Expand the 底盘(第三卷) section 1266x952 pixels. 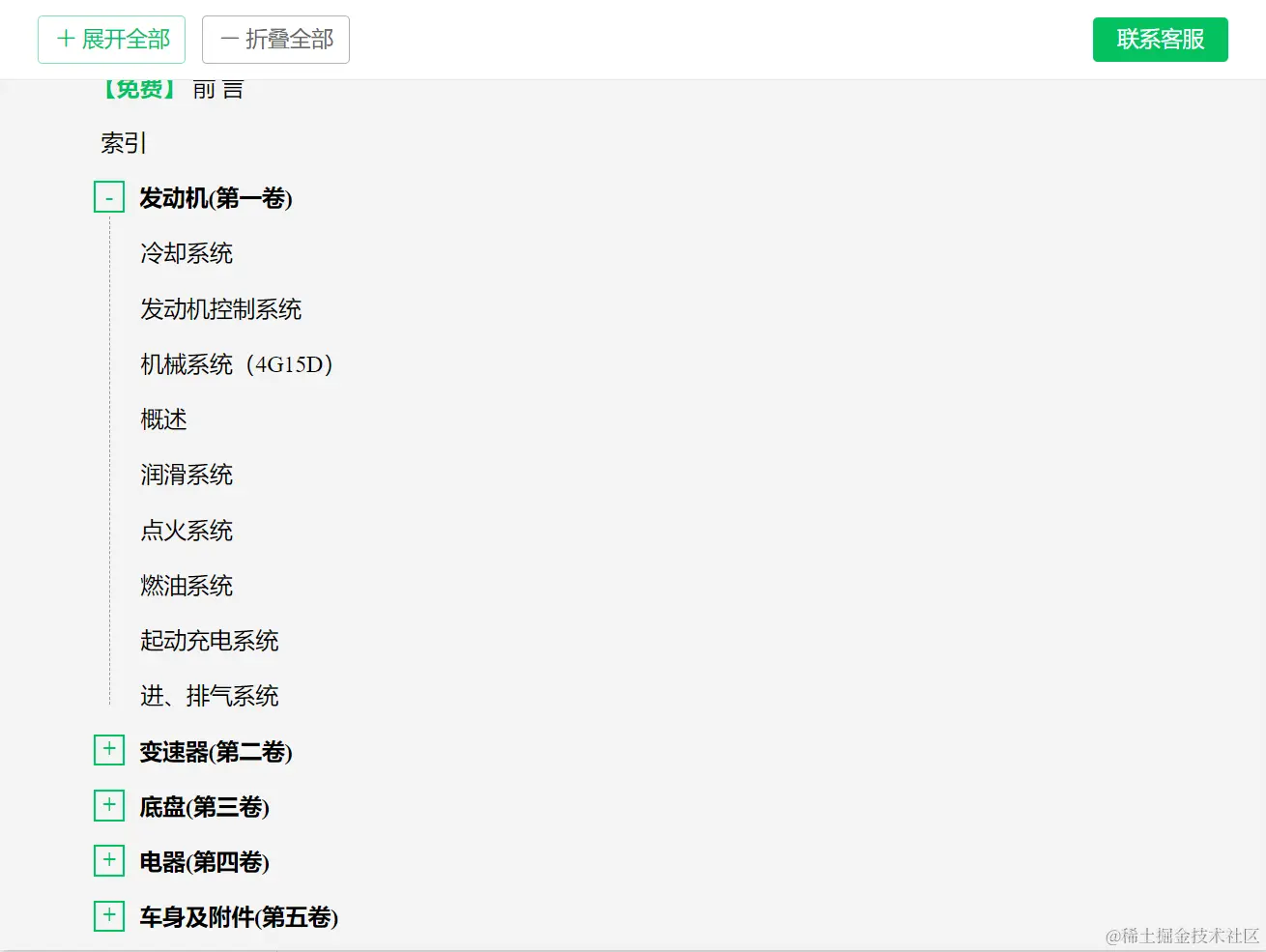pos(109,805)
